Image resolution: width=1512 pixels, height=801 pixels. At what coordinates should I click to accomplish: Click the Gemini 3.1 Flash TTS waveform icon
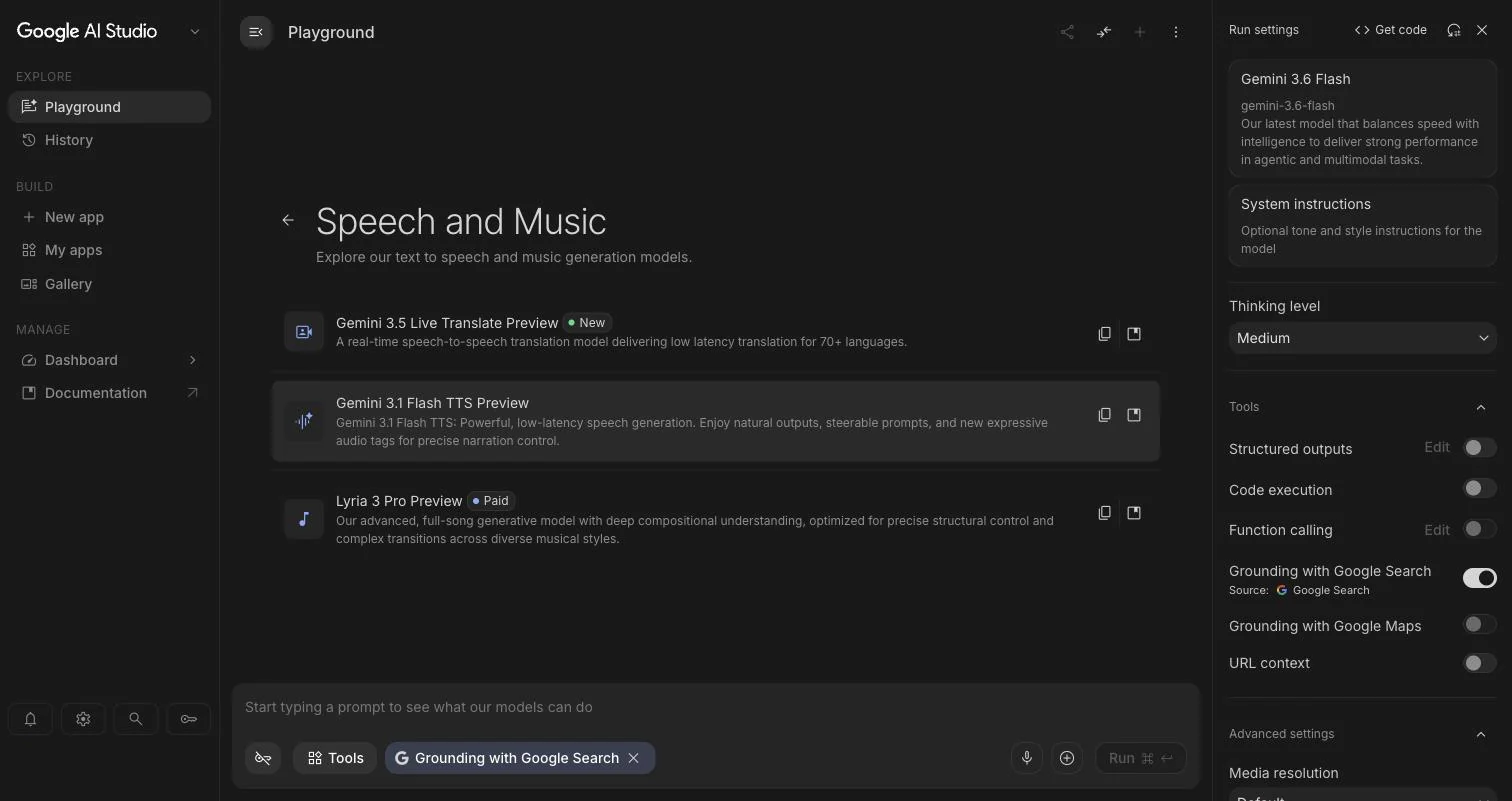tap(304, 421)
